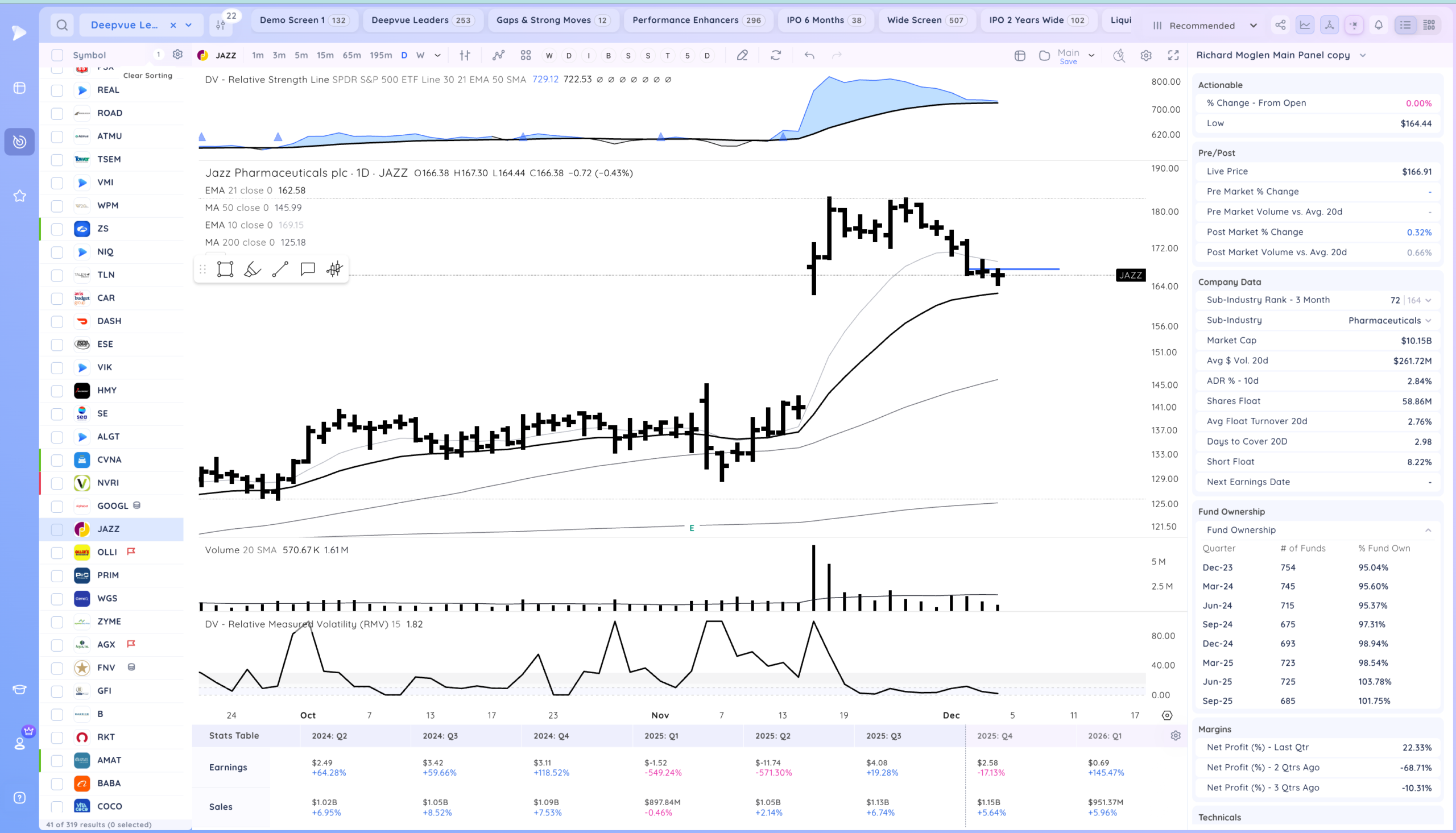Collapse the Fund Ownership section
This screenshot has height=833, width=1456.
tap(1428, 531)
